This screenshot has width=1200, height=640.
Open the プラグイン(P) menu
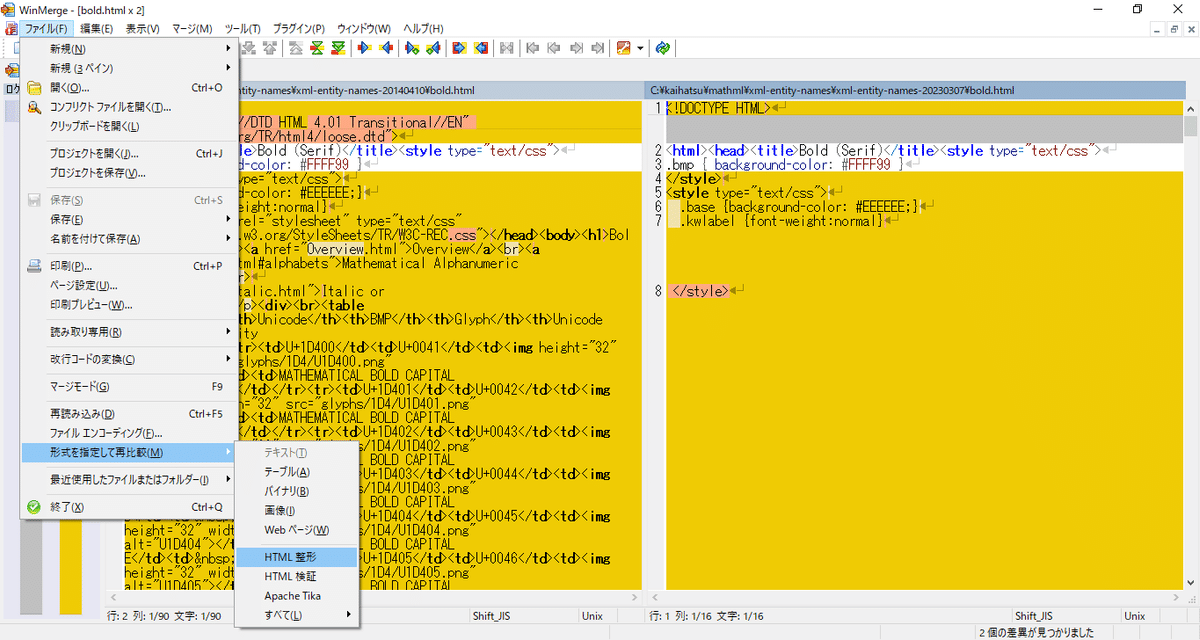(299, 29)
